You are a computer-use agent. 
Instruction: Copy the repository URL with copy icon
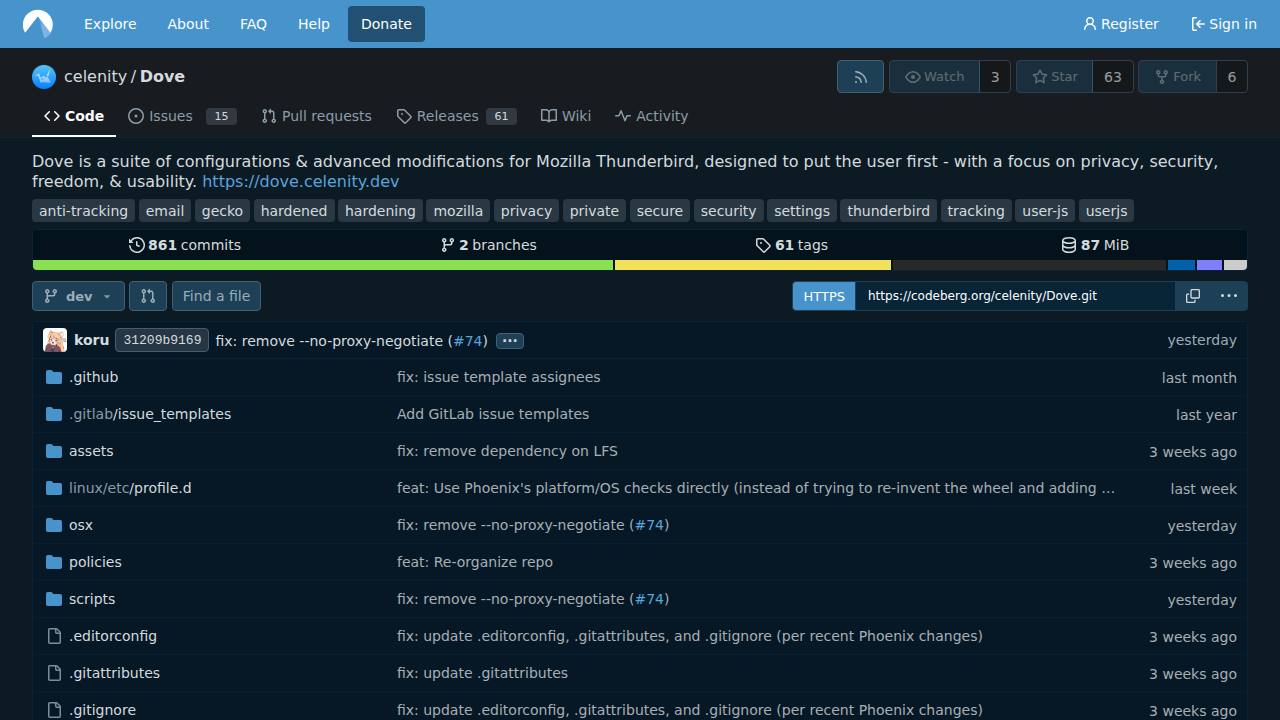point(1193,296)
